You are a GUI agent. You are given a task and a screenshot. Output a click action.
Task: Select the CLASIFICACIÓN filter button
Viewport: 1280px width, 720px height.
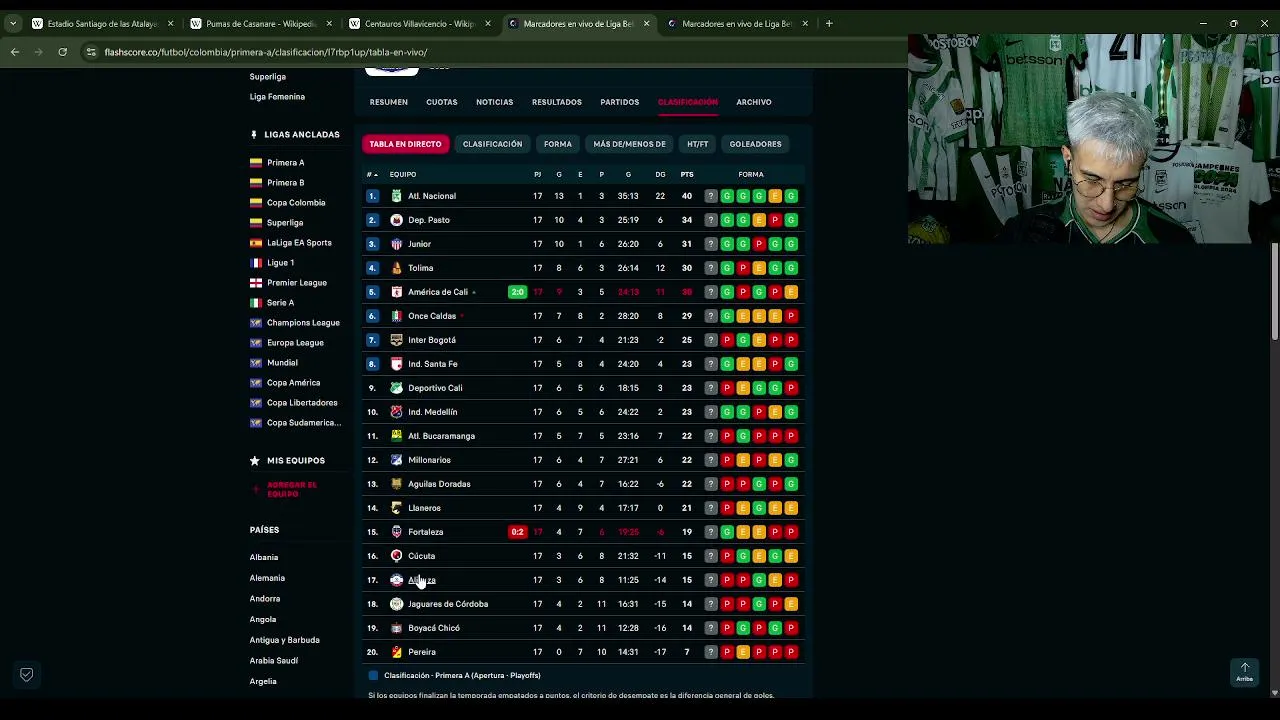492,144
